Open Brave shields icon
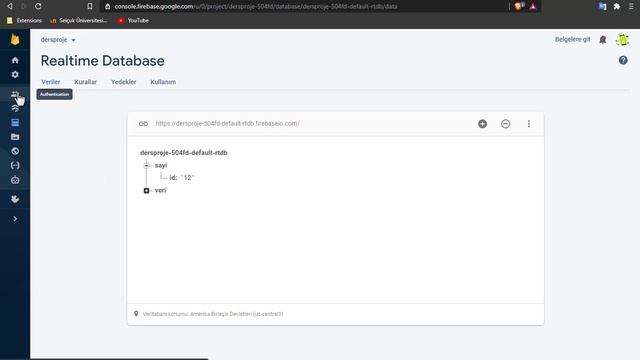 coord(518,6)
